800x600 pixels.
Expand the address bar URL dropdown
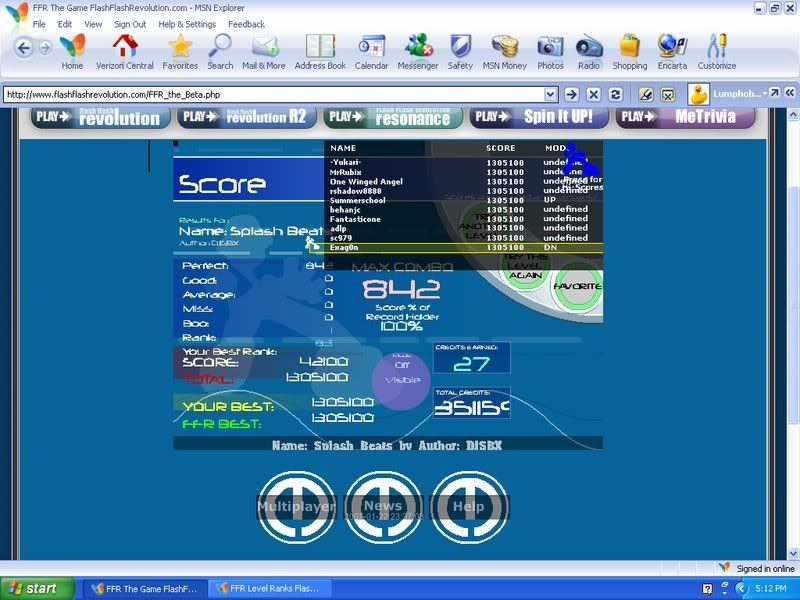click(x=550, y=94)
